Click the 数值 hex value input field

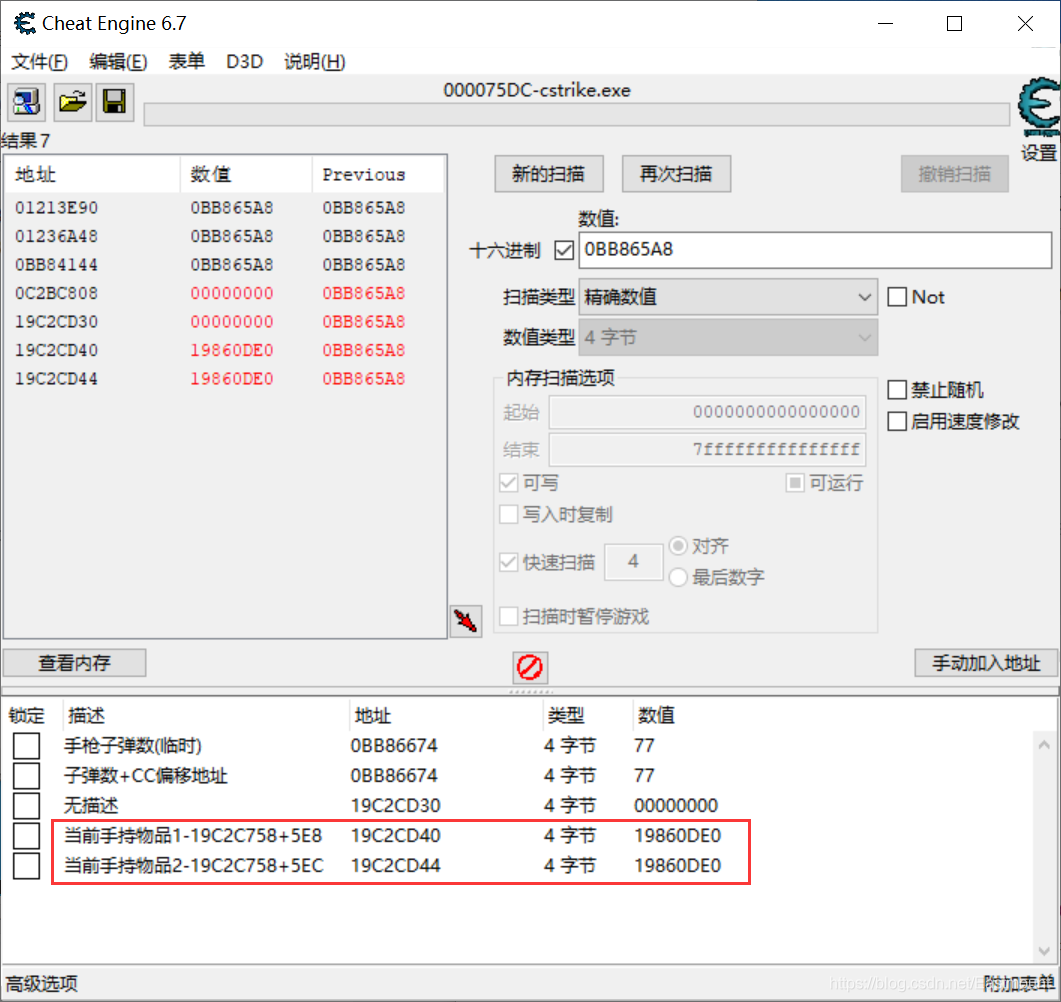pyautogui.click(x=815, y=250)
